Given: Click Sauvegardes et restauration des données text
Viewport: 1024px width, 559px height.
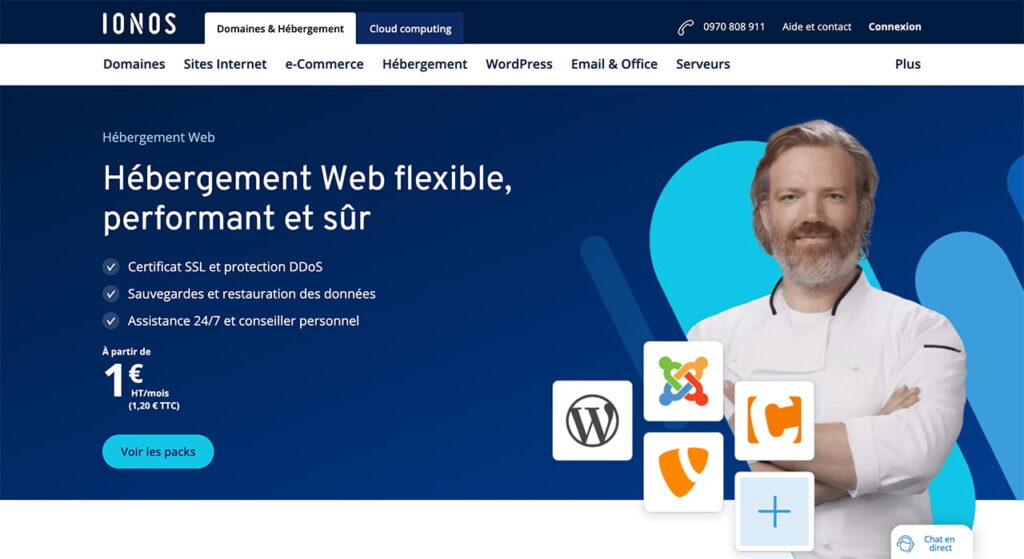Looking at the screenshot, I should pos(251,294).
